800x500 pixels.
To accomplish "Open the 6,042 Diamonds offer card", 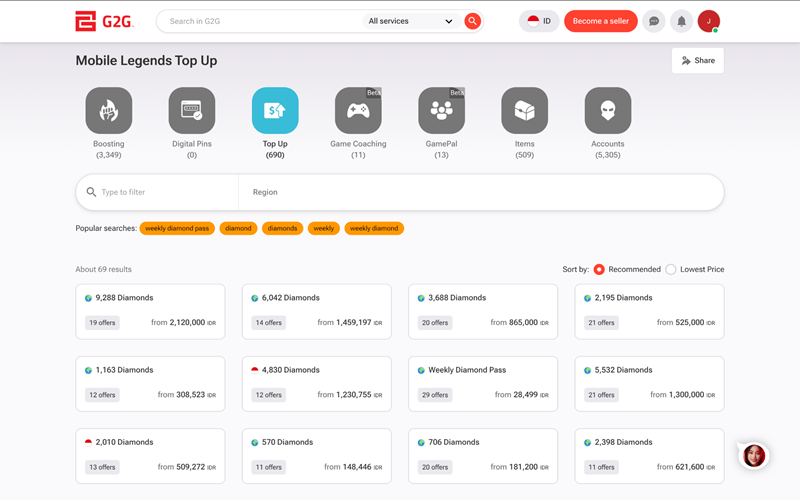I will [x=316, y=312].
